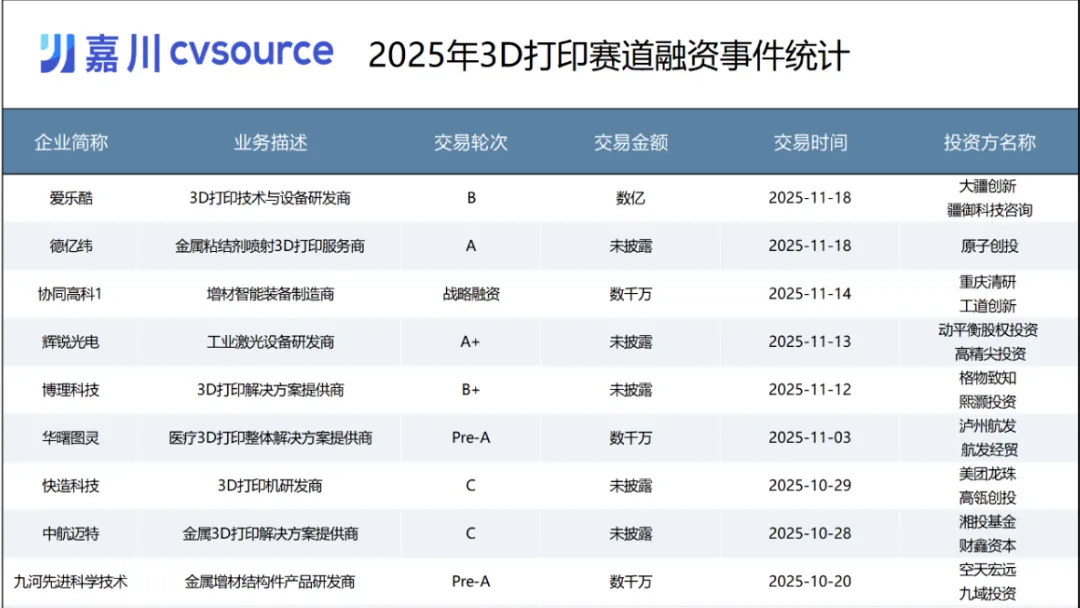Click the 投资方名称 column header

[989, 143]
